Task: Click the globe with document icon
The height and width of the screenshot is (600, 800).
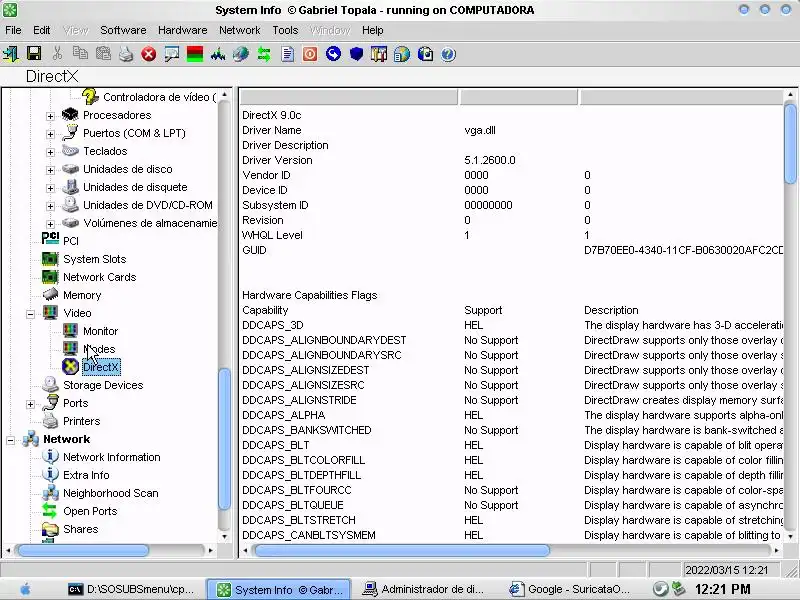Action: [425, 54]
